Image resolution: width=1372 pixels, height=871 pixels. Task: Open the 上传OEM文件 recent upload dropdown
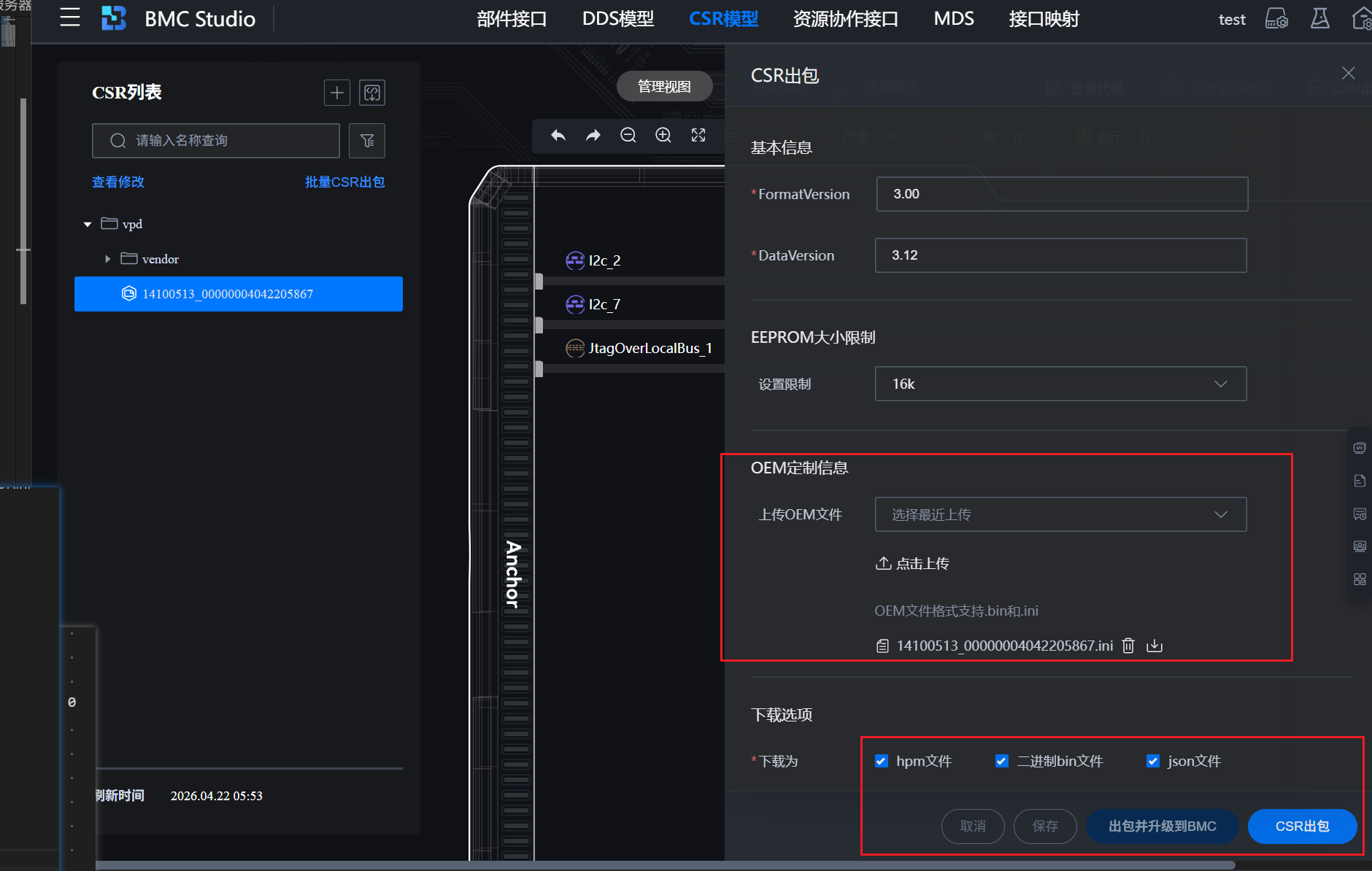tap(1060, 514)
